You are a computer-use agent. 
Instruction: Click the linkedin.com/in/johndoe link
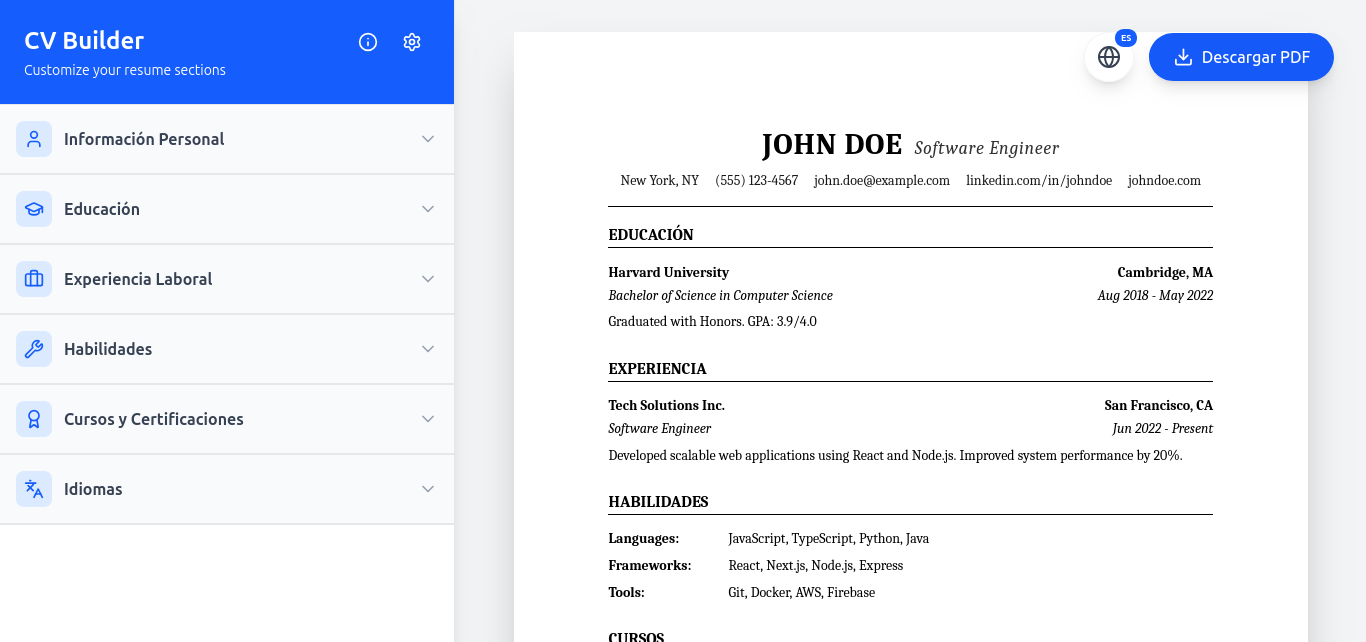(1038, 181)
